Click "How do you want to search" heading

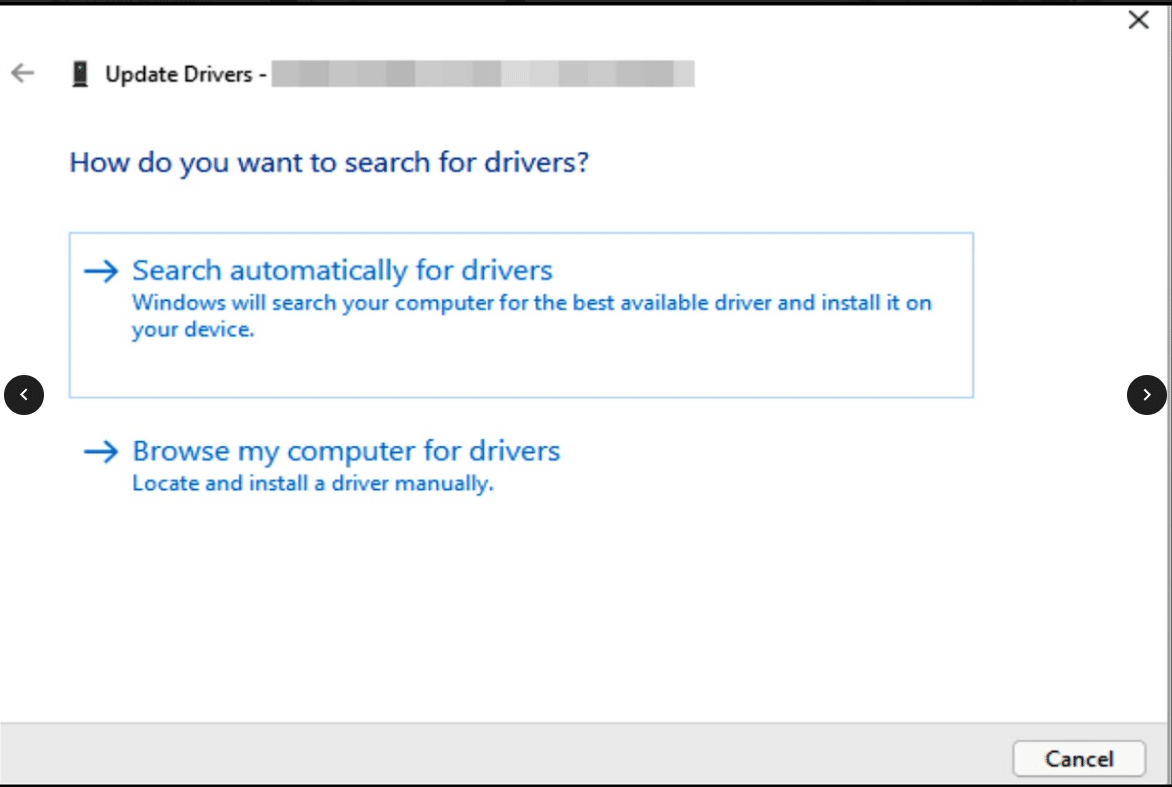click(329, 162)
